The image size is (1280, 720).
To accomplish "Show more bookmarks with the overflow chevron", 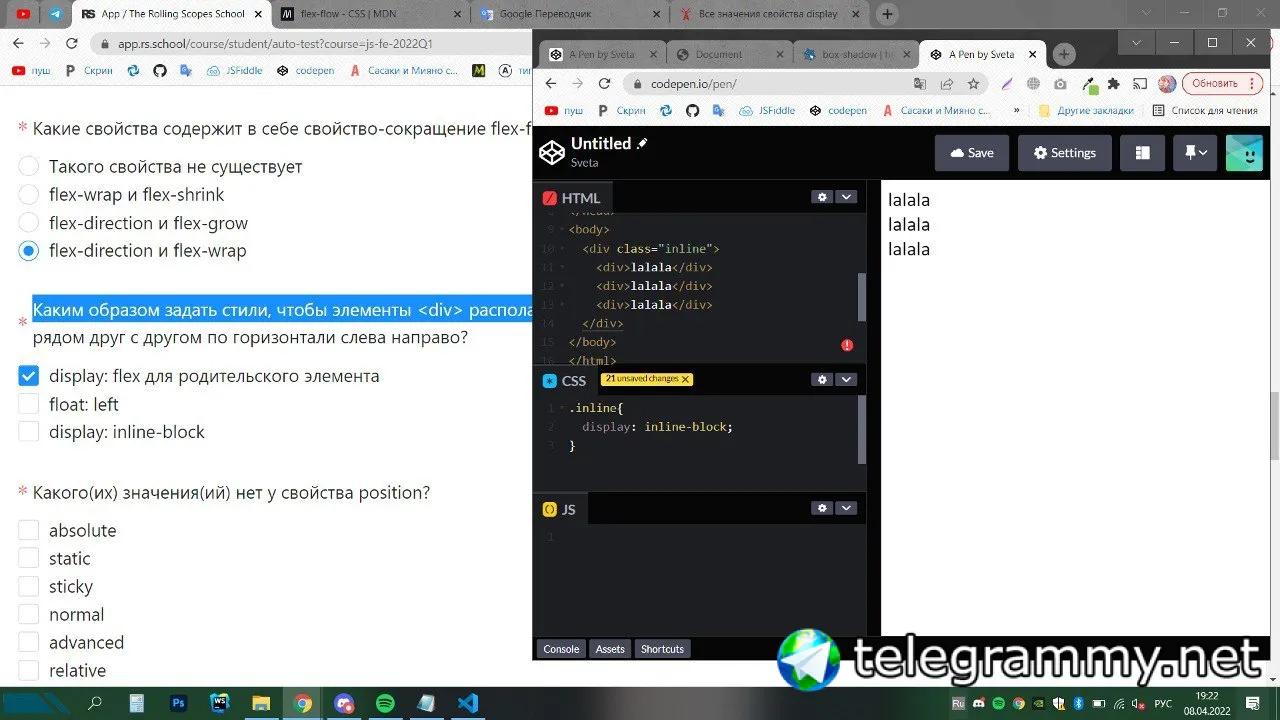I will click(x=1017, y=111).
